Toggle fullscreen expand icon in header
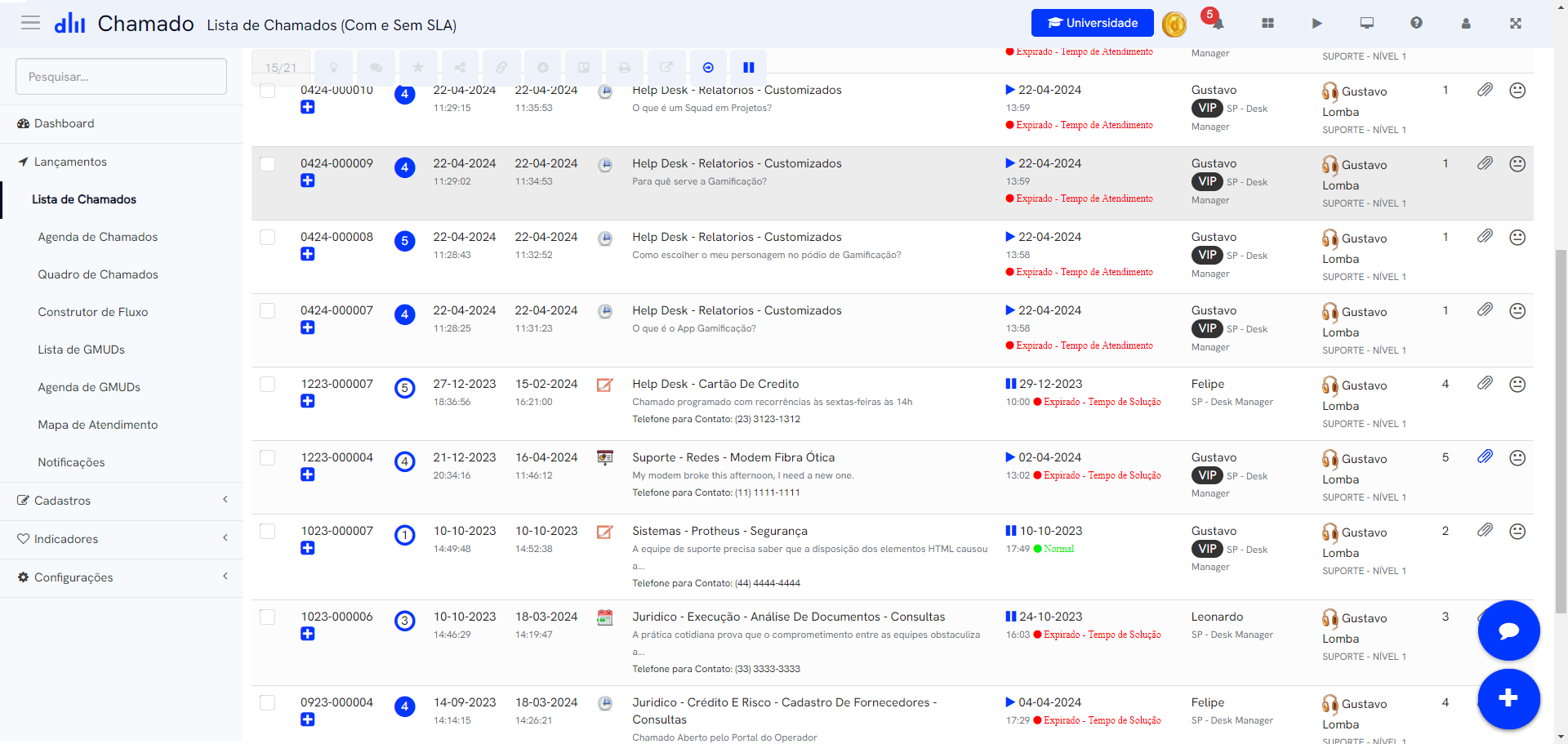 pyautogui.click(x=1516, y=24)
